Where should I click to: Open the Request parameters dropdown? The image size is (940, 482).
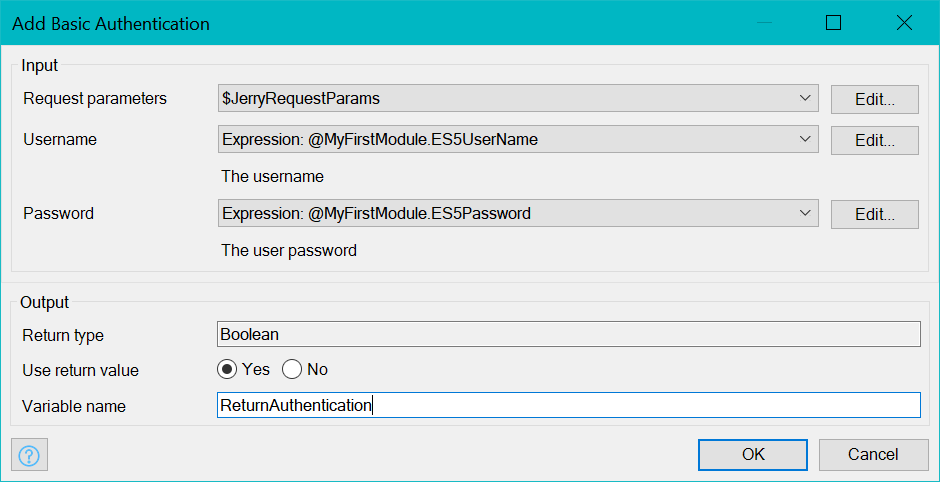click(518, 98)
